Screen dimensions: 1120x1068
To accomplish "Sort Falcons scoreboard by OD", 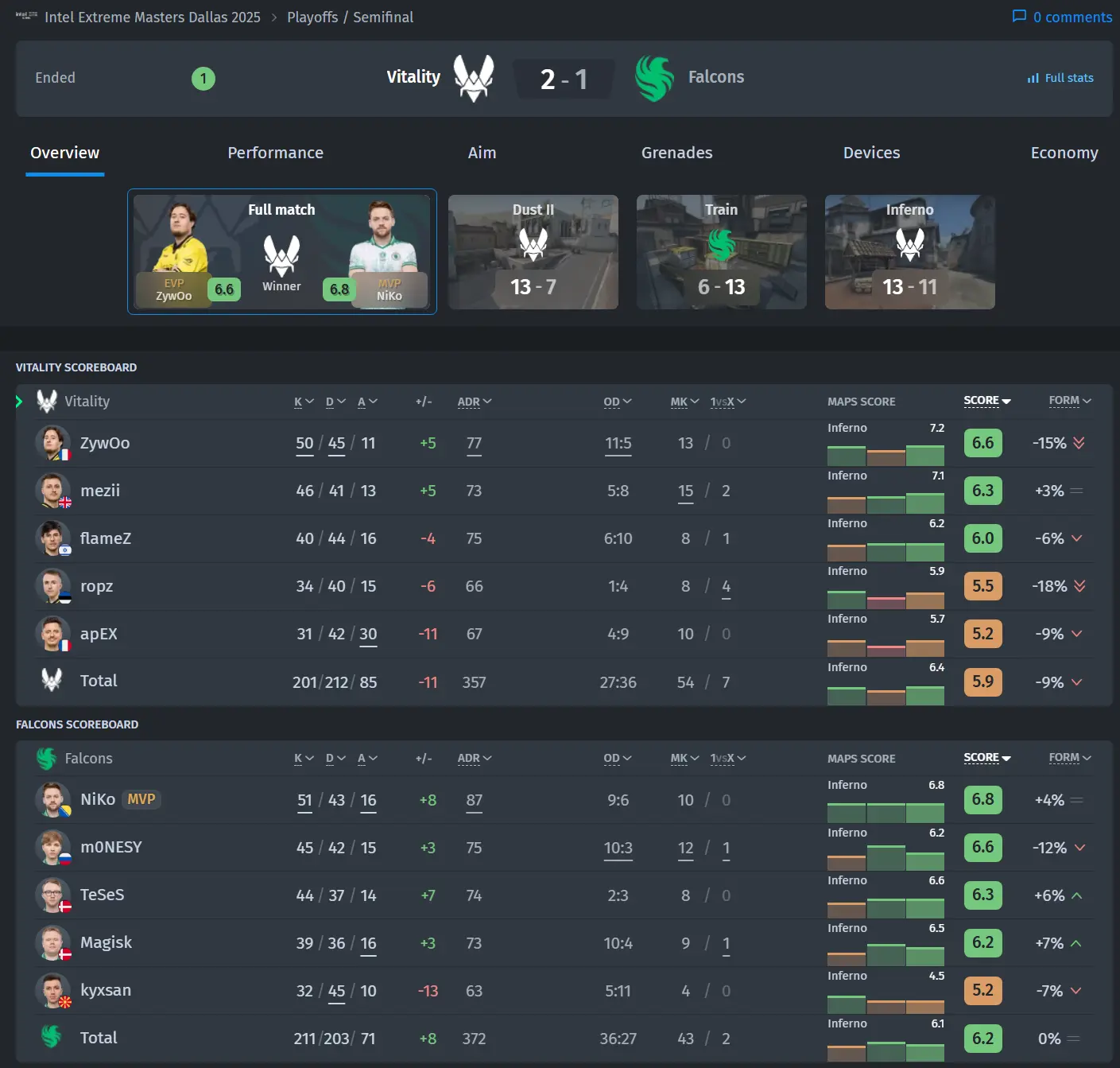I will click(x=618, y=759).
